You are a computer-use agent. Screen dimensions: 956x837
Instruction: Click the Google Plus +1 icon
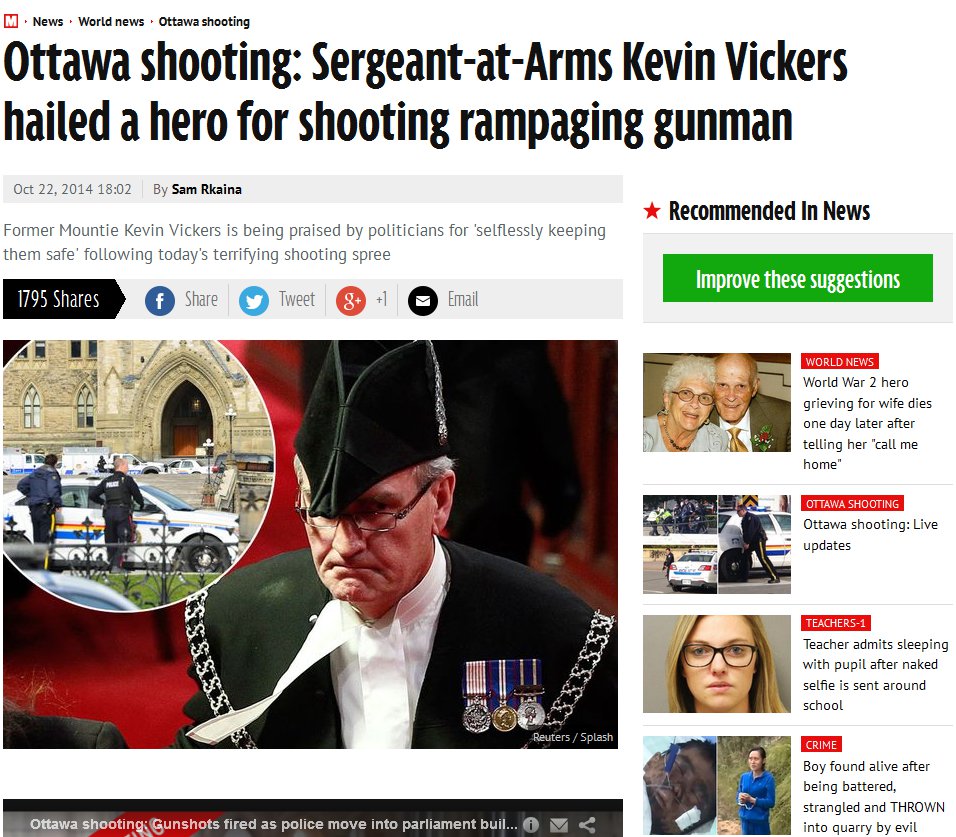[351, 300]
